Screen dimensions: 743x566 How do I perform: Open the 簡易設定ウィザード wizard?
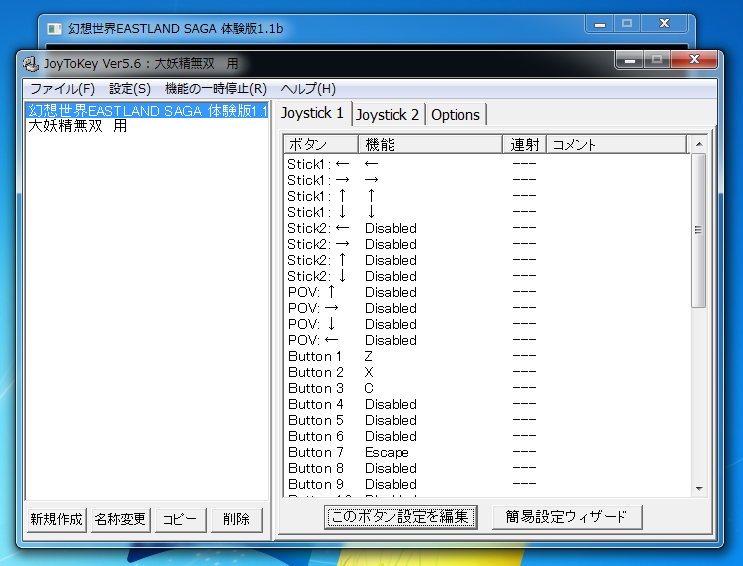(x=567, y=517)
